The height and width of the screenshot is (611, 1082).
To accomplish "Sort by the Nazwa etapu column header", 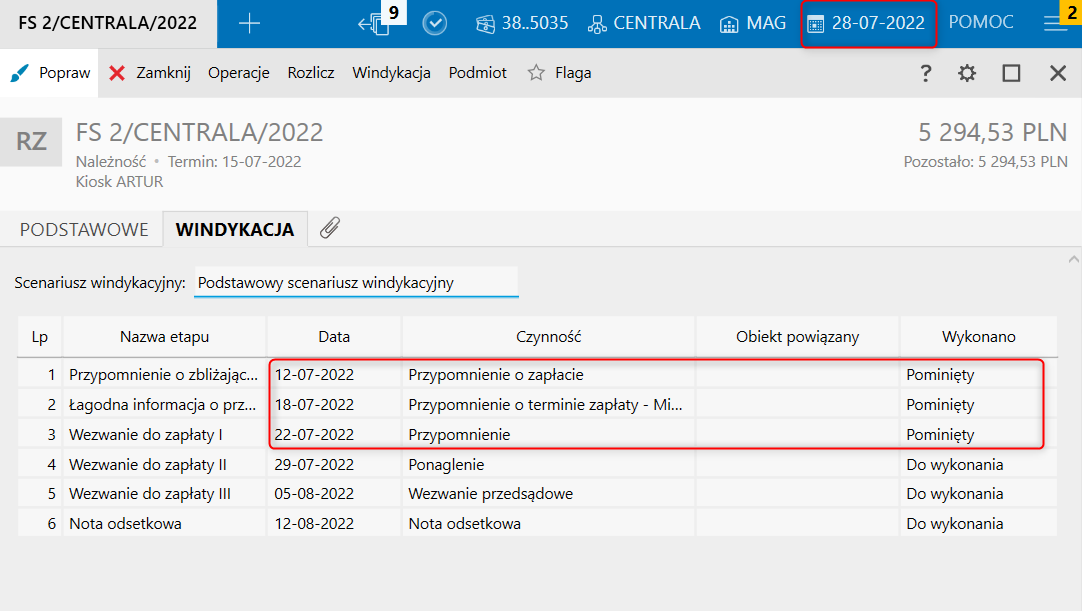I will pos(164,337).
